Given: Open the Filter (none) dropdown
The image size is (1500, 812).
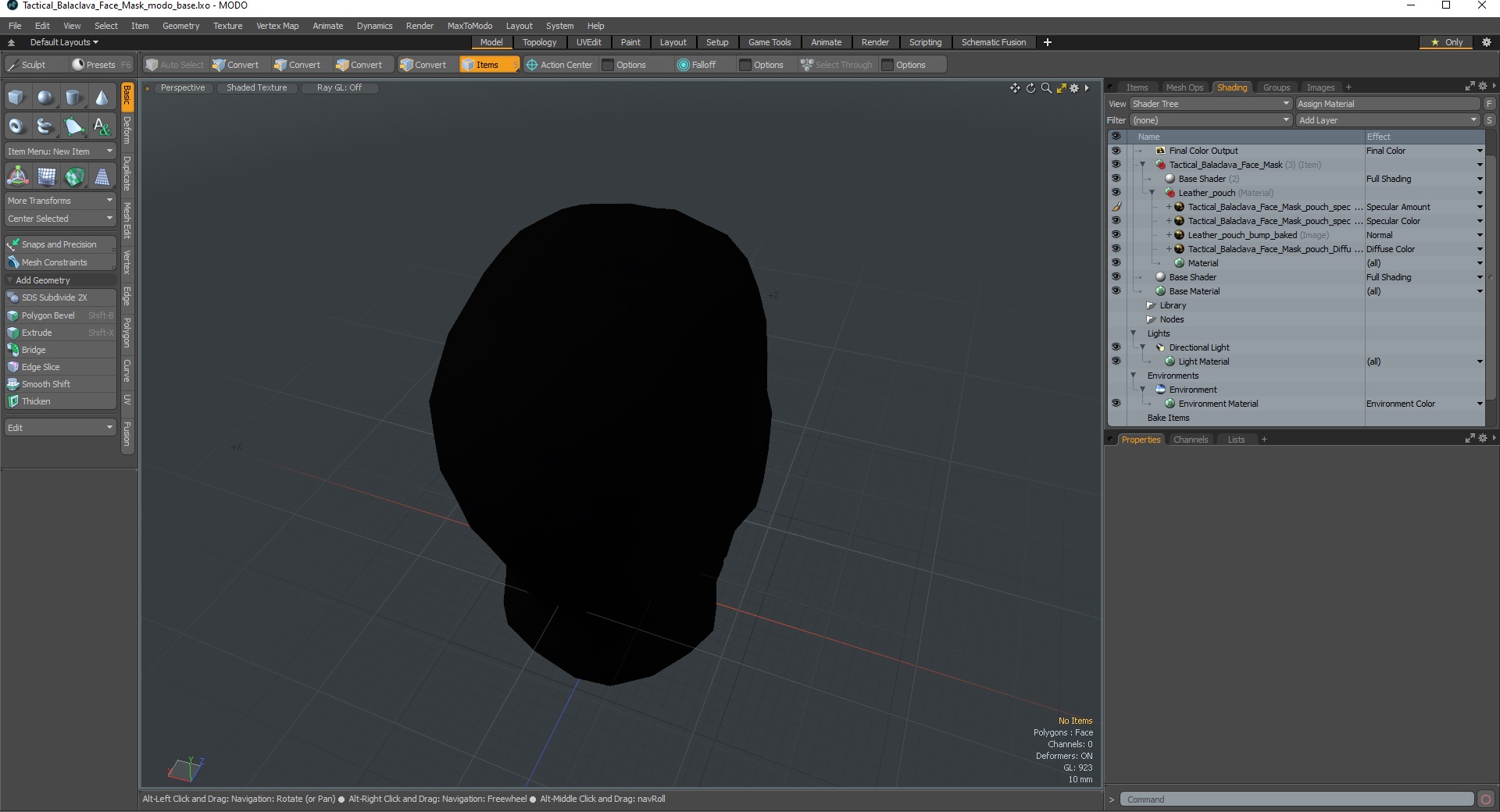Looking at the screenshot, I should tap(1211, 120).
